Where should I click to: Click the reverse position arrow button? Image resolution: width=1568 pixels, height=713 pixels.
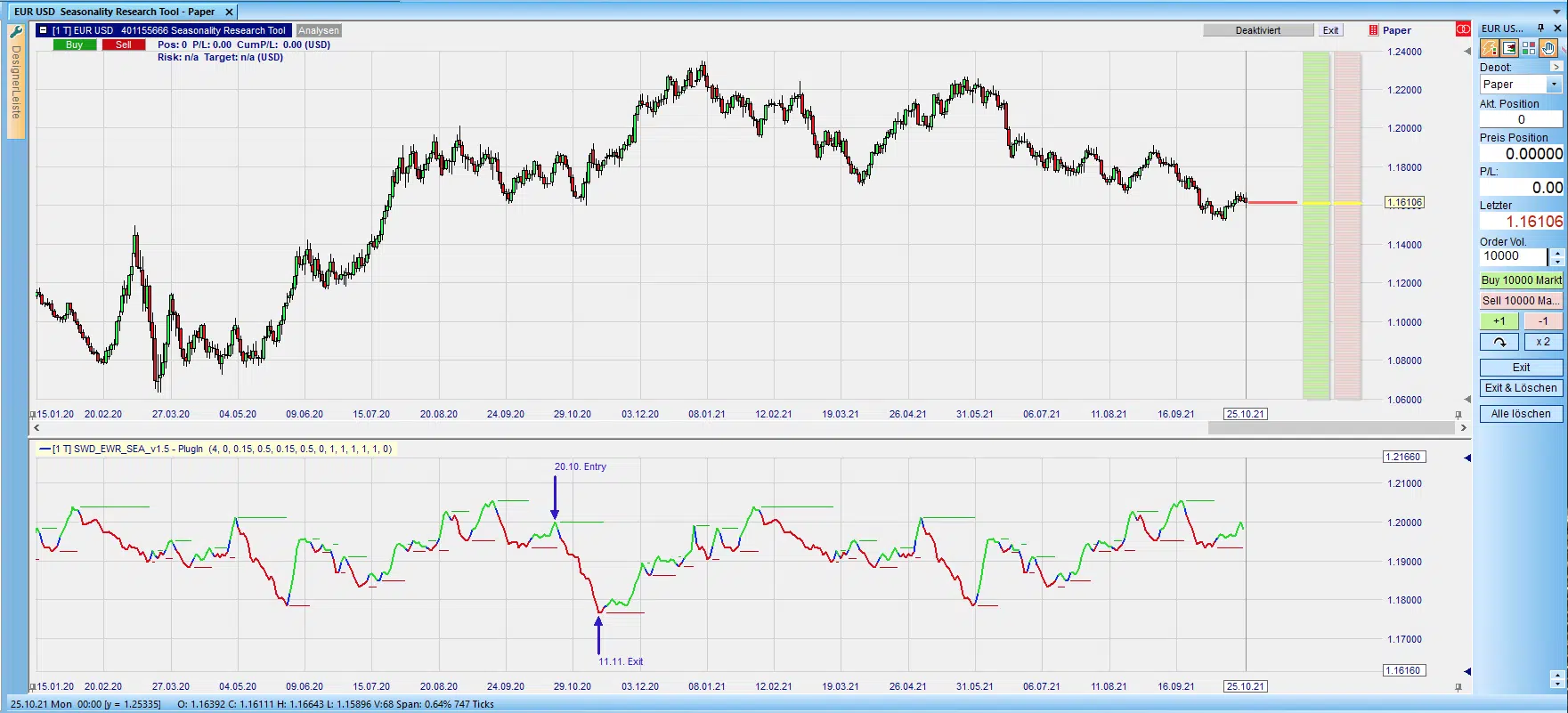(x=1499, y=342)
